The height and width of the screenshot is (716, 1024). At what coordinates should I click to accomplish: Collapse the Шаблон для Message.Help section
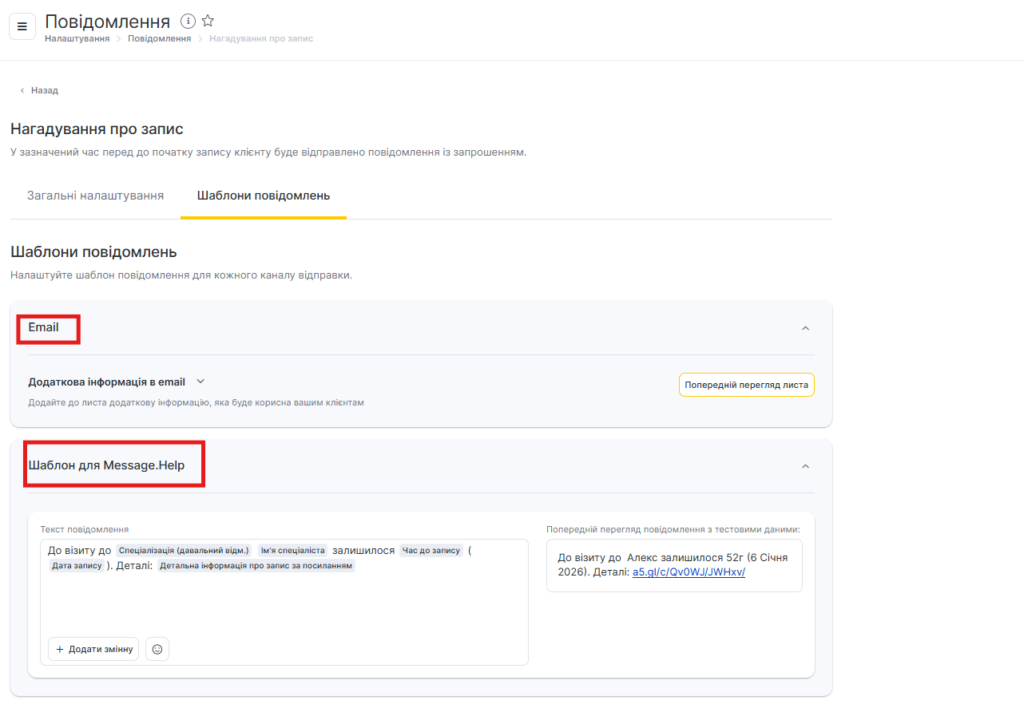pyautogui.click(x=805, y=466)
